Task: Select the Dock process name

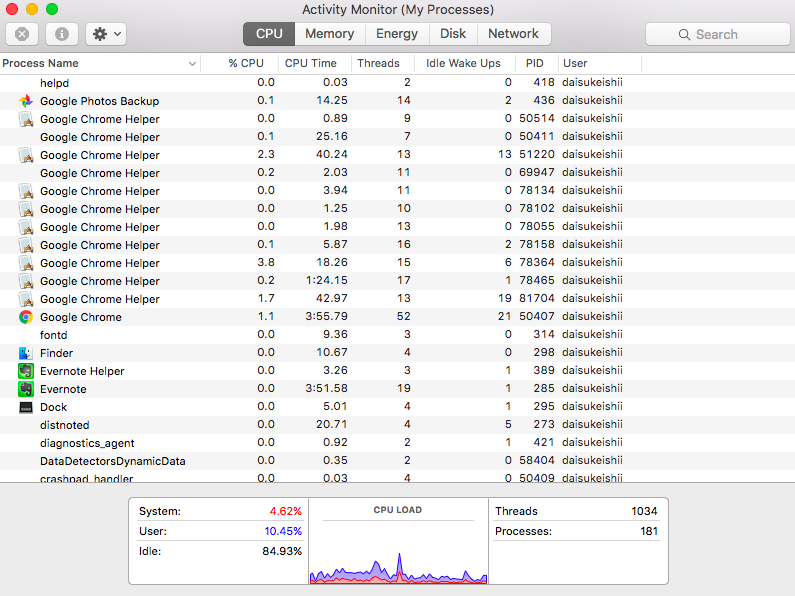Action: pos(53,407)
